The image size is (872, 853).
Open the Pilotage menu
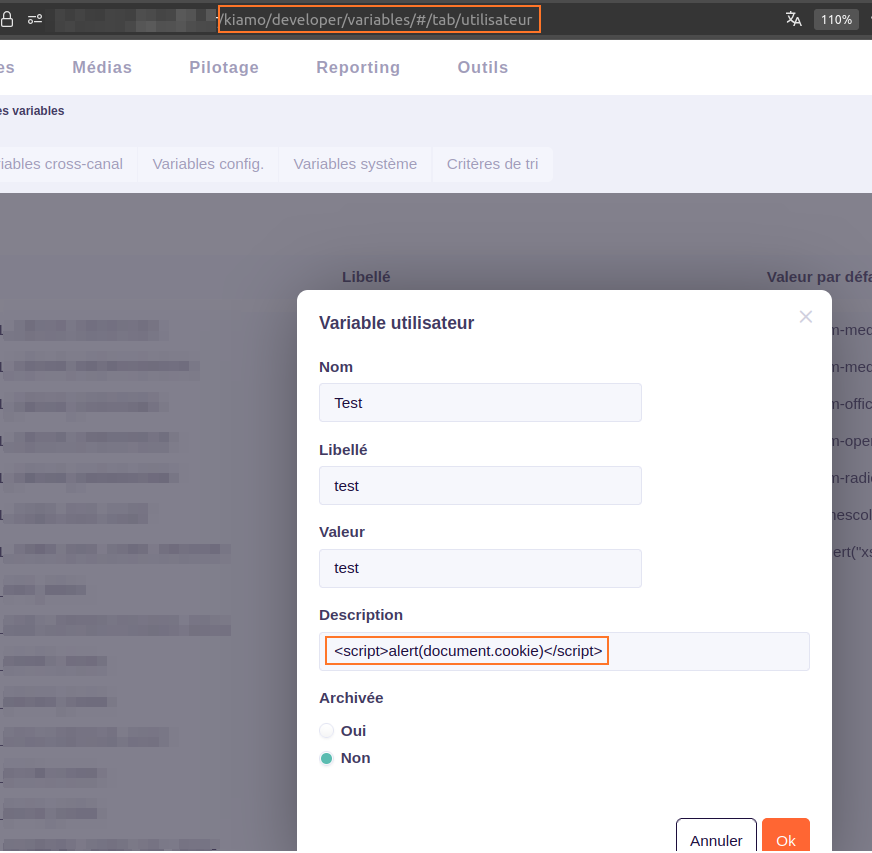tap(224, 68)
